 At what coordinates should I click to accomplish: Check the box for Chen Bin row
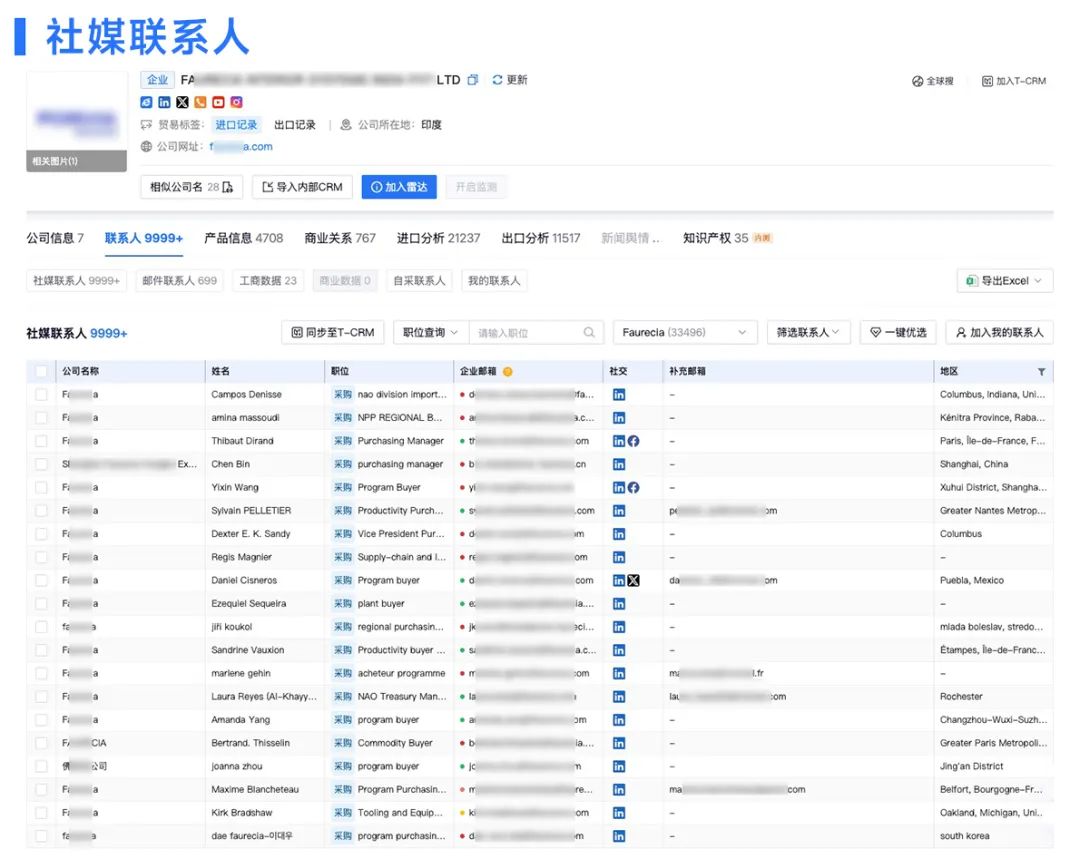pyautogui.click(x=41, y=464)
